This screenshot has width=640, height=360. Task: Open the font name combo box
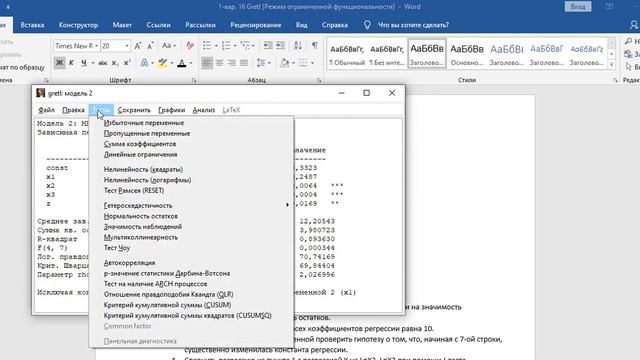coord(76,46)
